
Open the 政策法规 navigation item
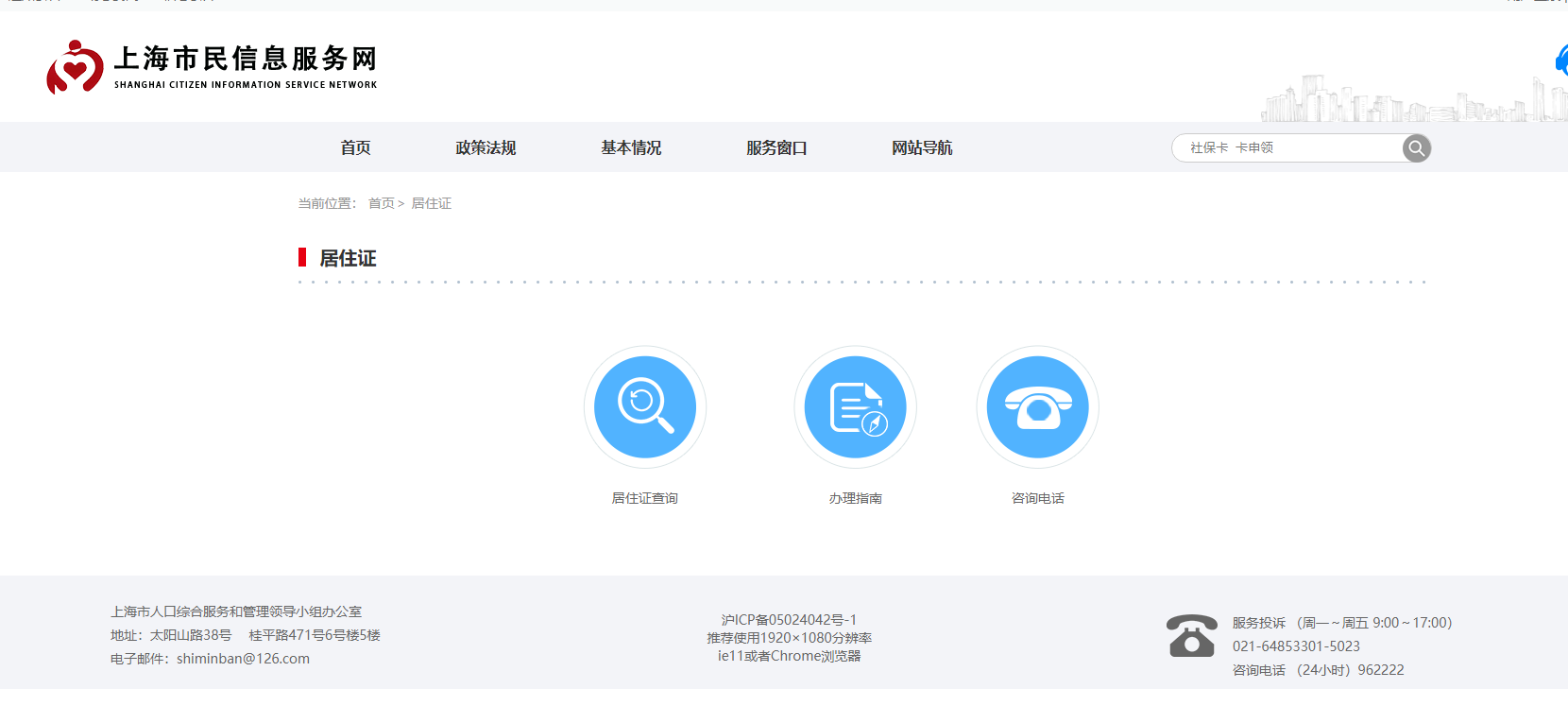point(486,147)
